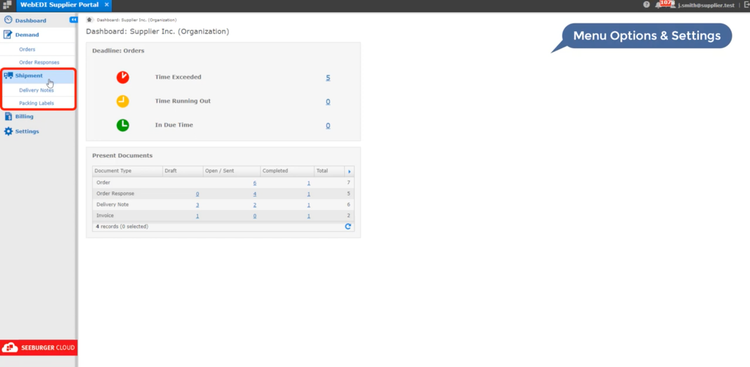
Task: Open Invoice Open / Sent count link
Action: (255, 216)
